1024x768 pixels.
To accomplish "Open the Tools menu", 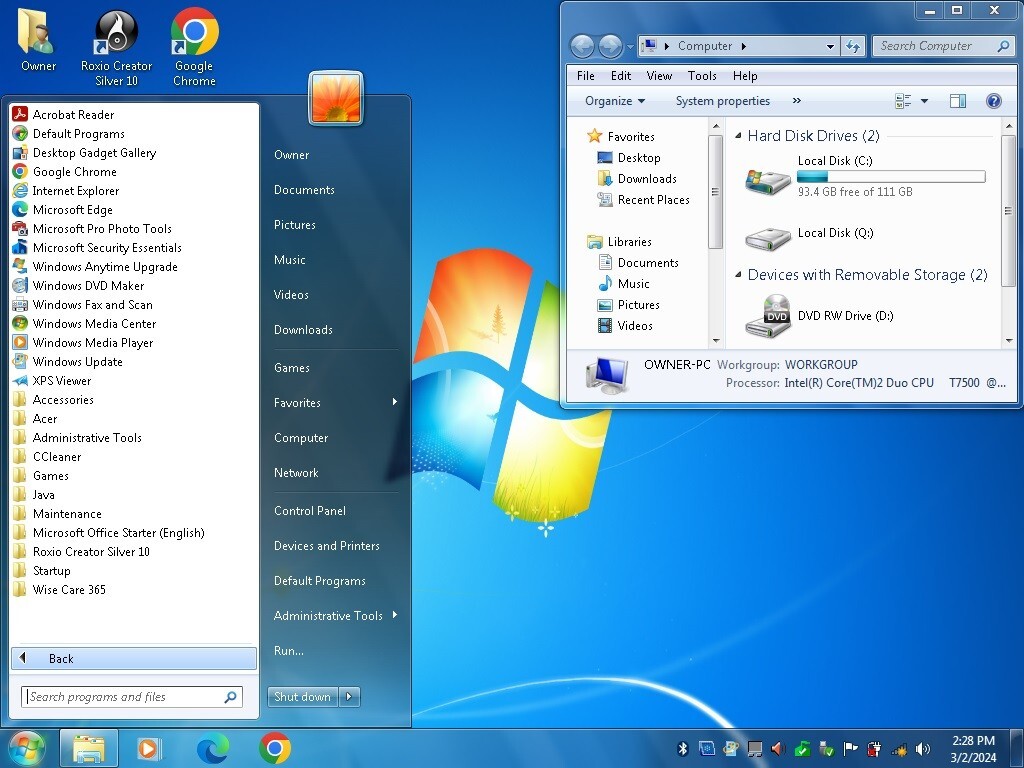I will coord(702,76).
